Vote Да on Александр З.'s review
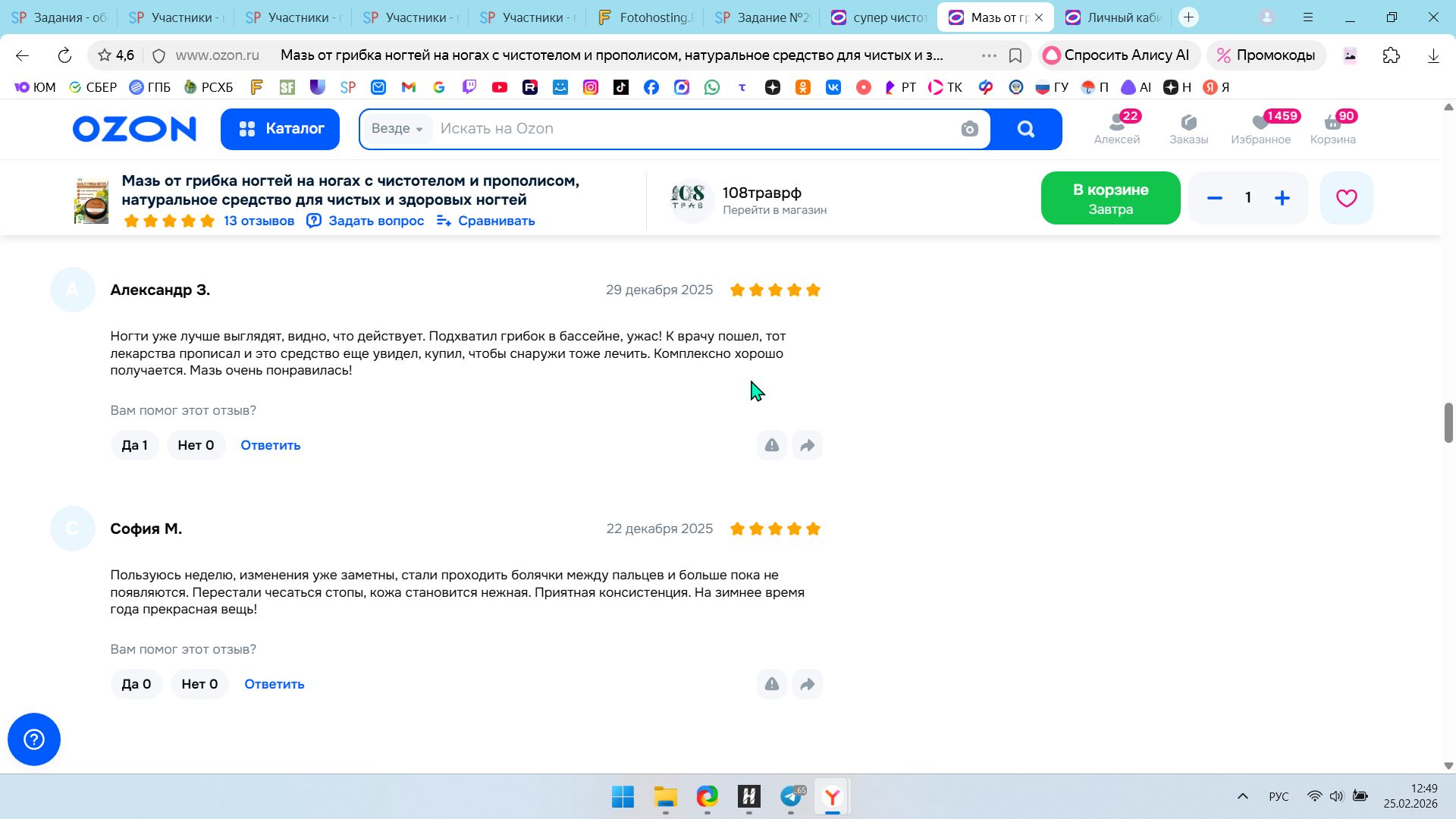This screenshot has width=1456, height=819. (134, 445)
